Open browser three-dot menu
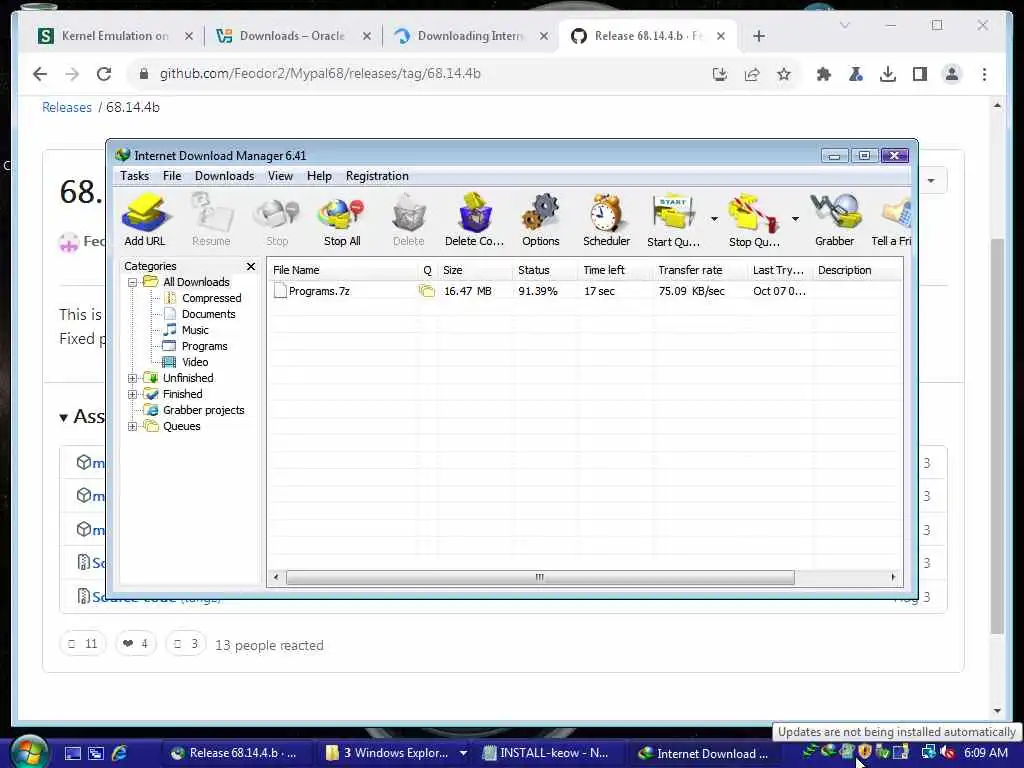Viewport: 1024px width, 768px height. point(984,74)
